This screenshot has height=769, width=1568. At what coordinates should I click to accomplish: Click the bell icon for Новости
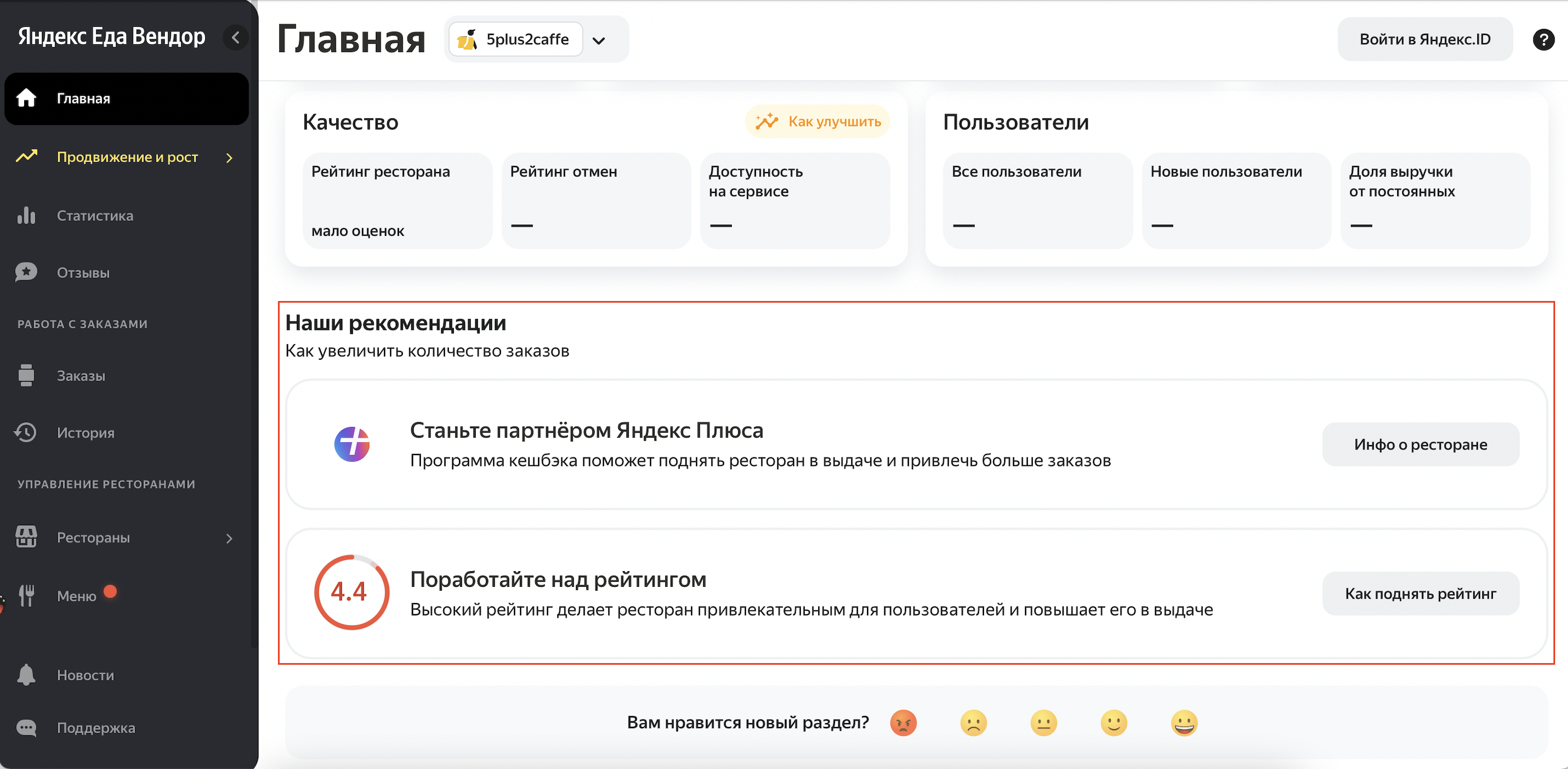[x=26, y=675]
